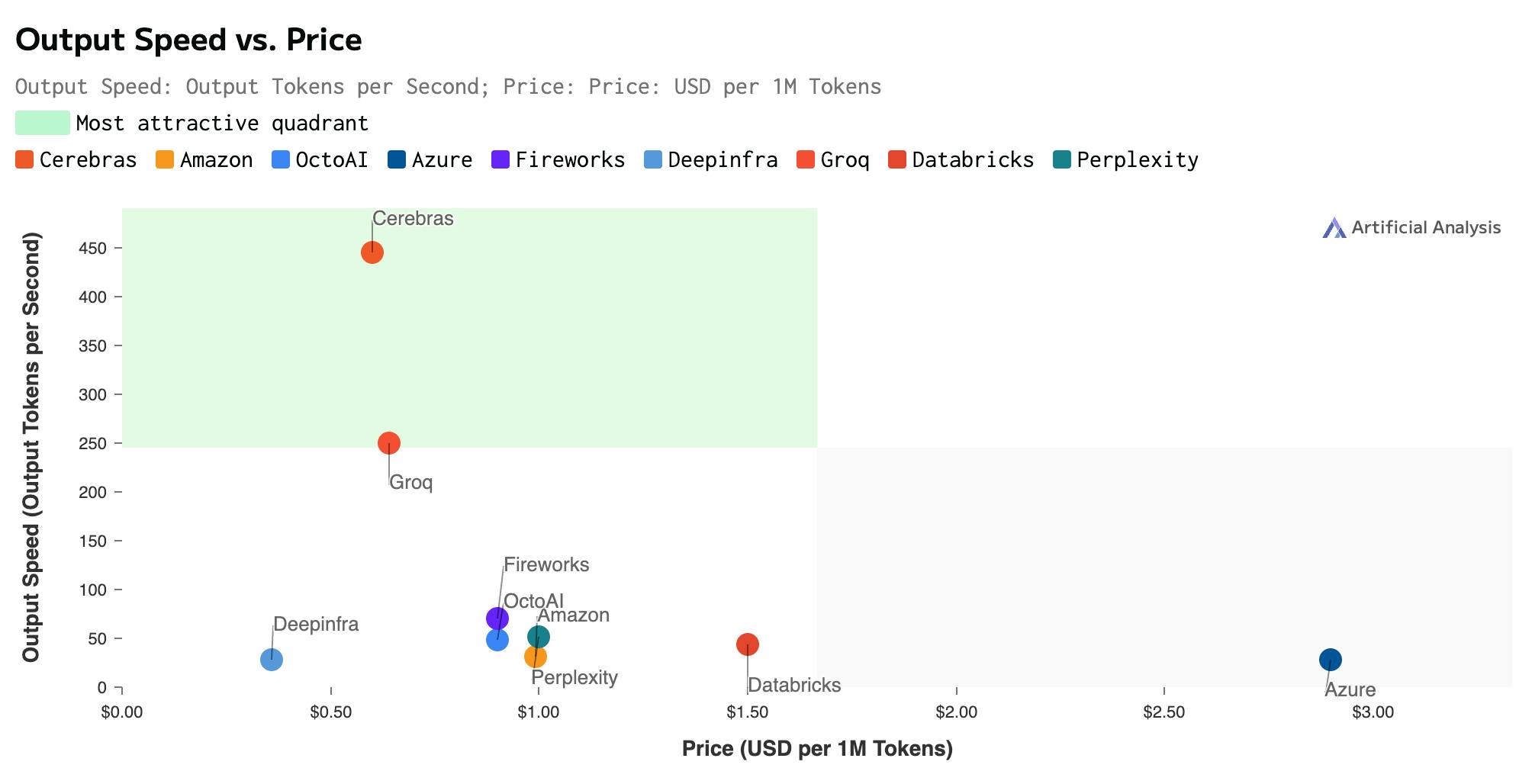The image size is (1532, 784).
Task: Click the Cerebras data point at 450
Action: [372, 252]
